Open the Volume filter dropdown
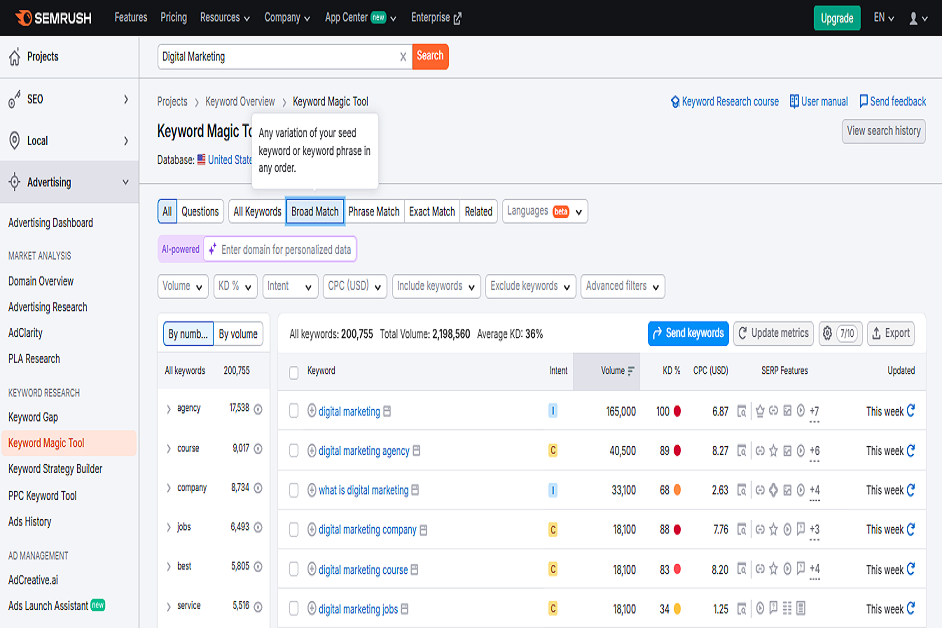Viewport: 942px width, 628px height. (183, 287)
